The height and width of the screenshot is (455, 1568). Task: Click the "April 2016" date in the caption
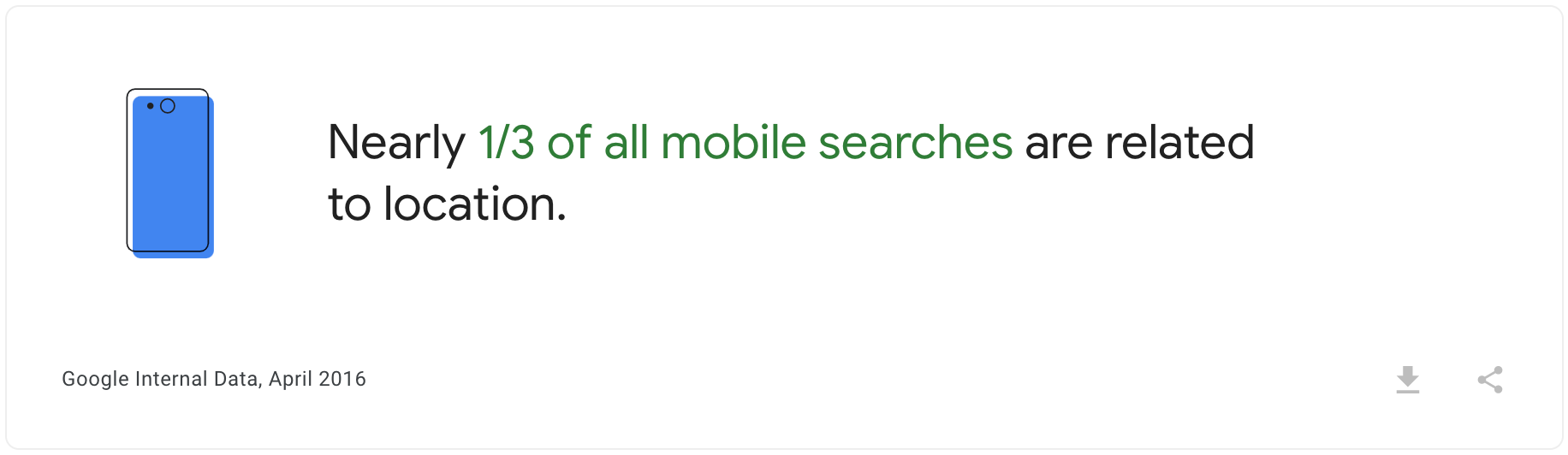coord(318,379)
